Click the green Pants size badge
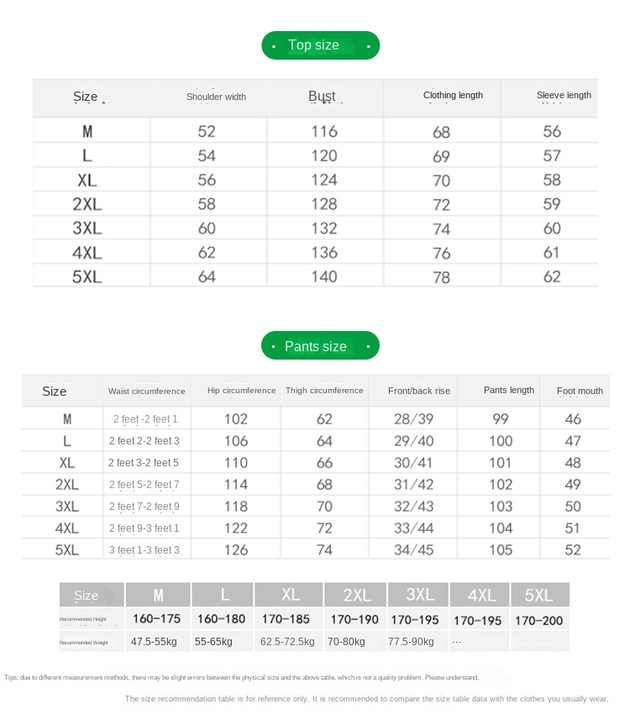The height and width of the screenshot is (720, 630). (x=320, y=345)
